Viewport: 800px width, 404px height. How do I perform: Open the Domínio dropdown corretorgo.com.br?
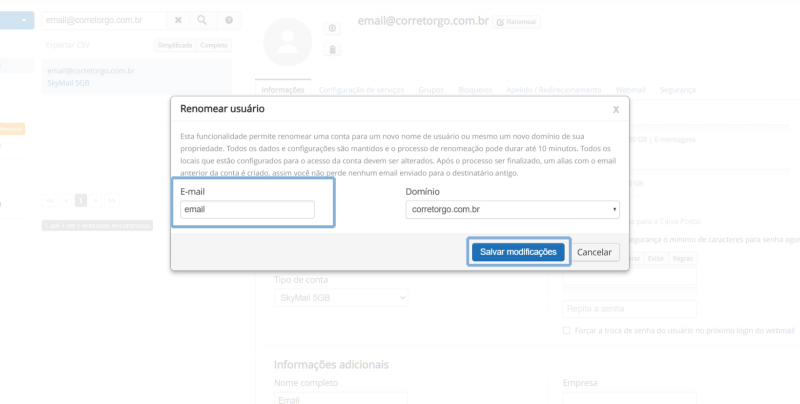click(x=512, y=210)
